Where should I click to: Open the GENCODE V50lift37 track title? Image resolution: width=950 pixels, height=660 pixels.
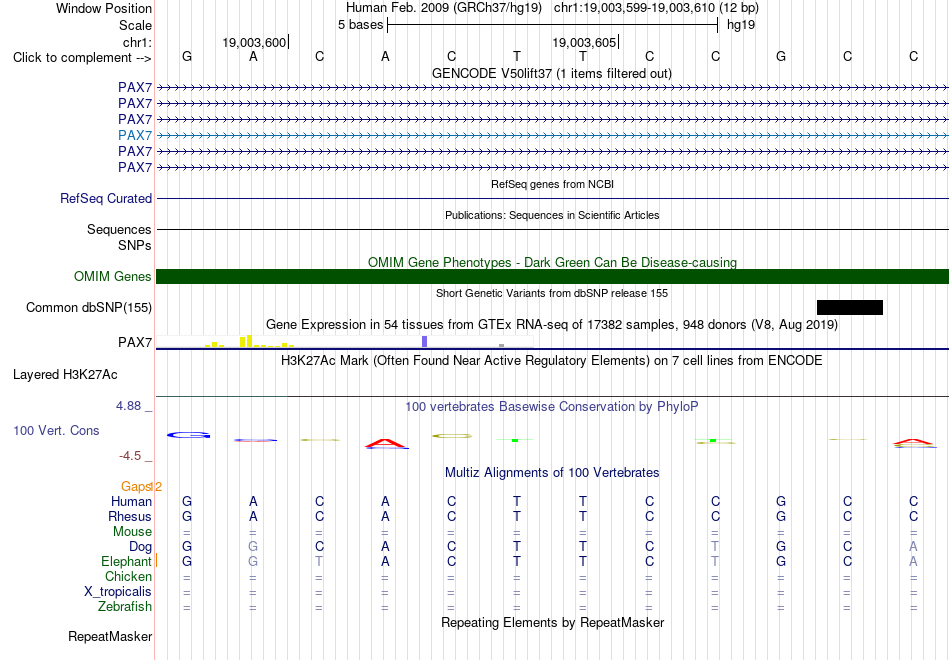(x=552, y=73)
